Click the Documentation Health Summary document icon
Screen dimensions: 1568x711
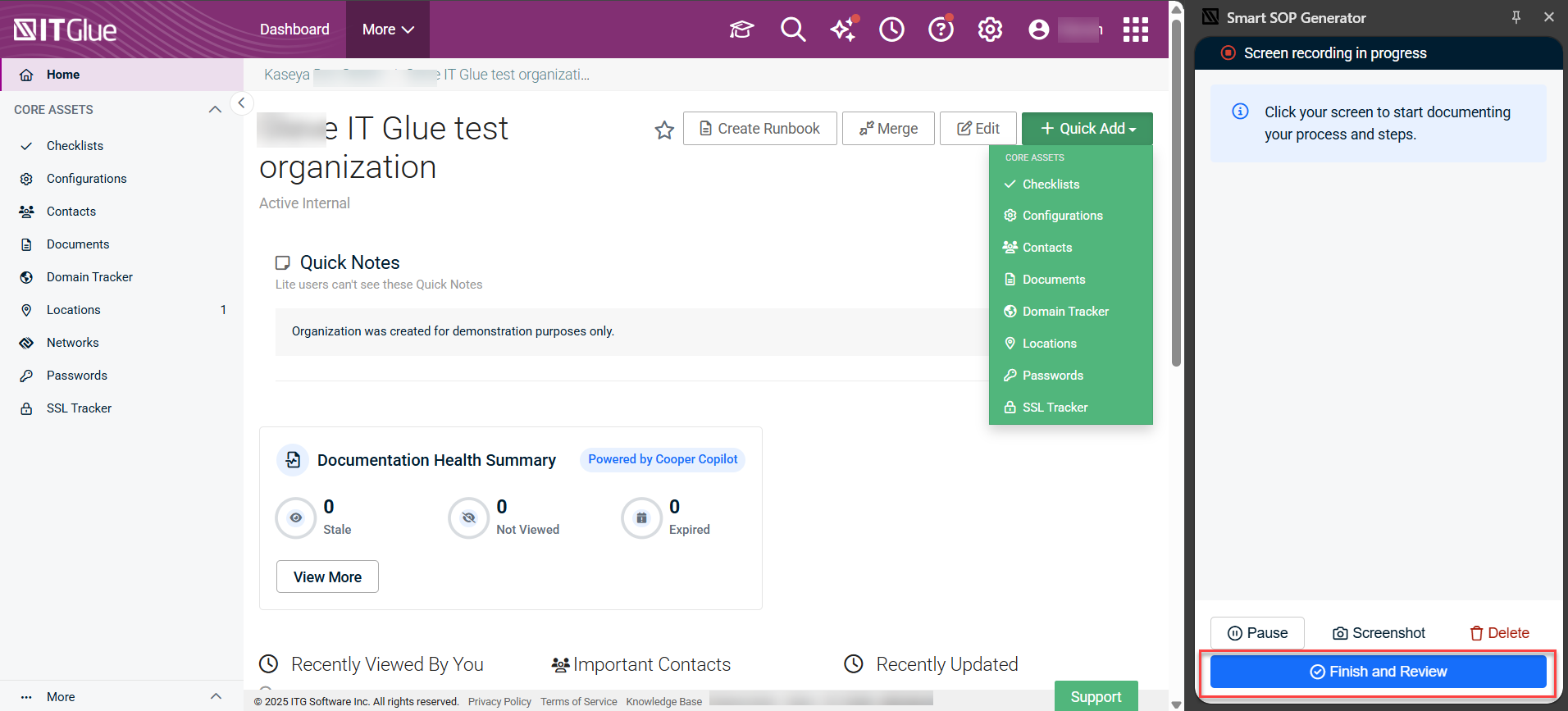point(293,460)
